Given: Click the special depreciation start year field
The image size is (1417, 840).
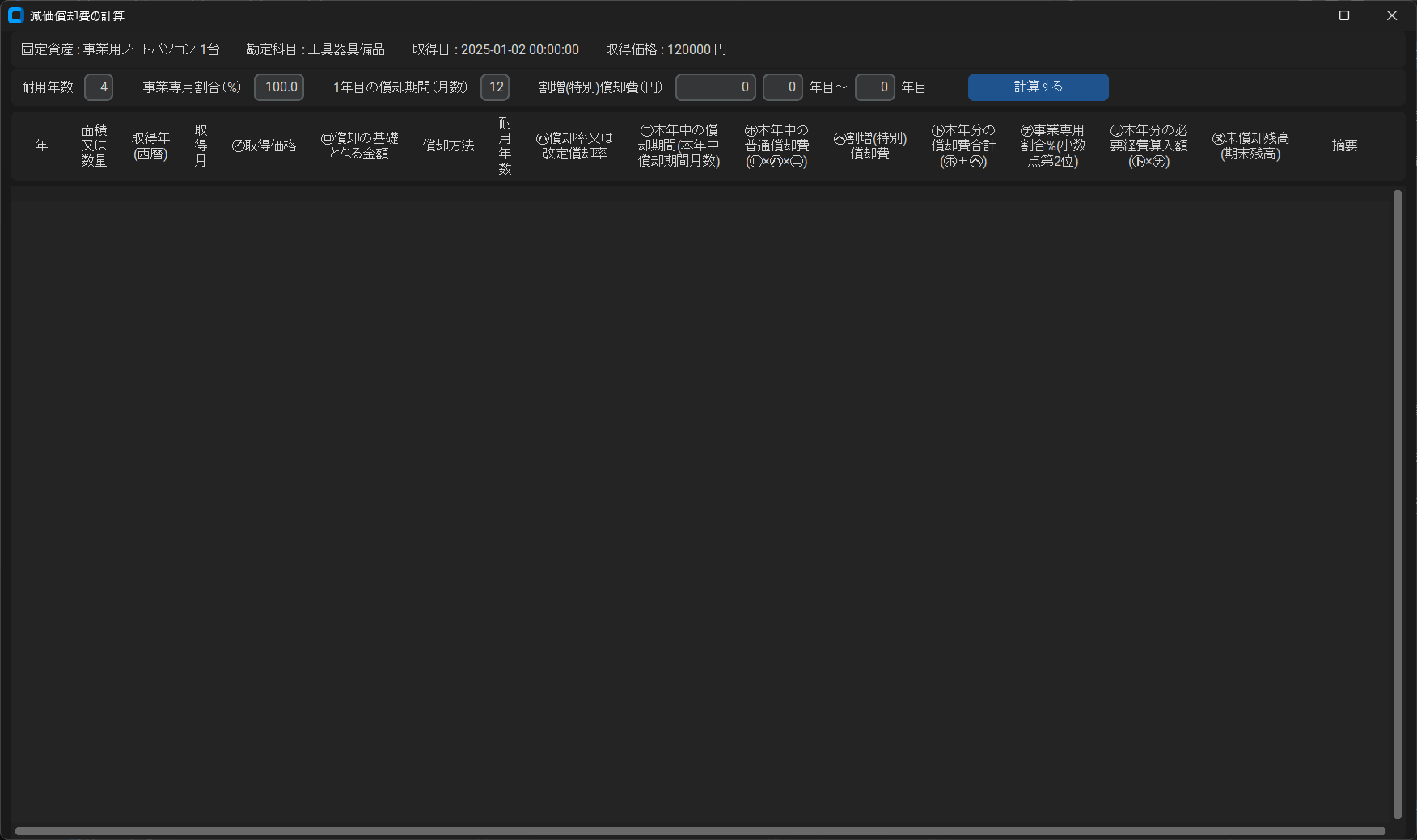Looking at the screenshot, I should point(782,87).
